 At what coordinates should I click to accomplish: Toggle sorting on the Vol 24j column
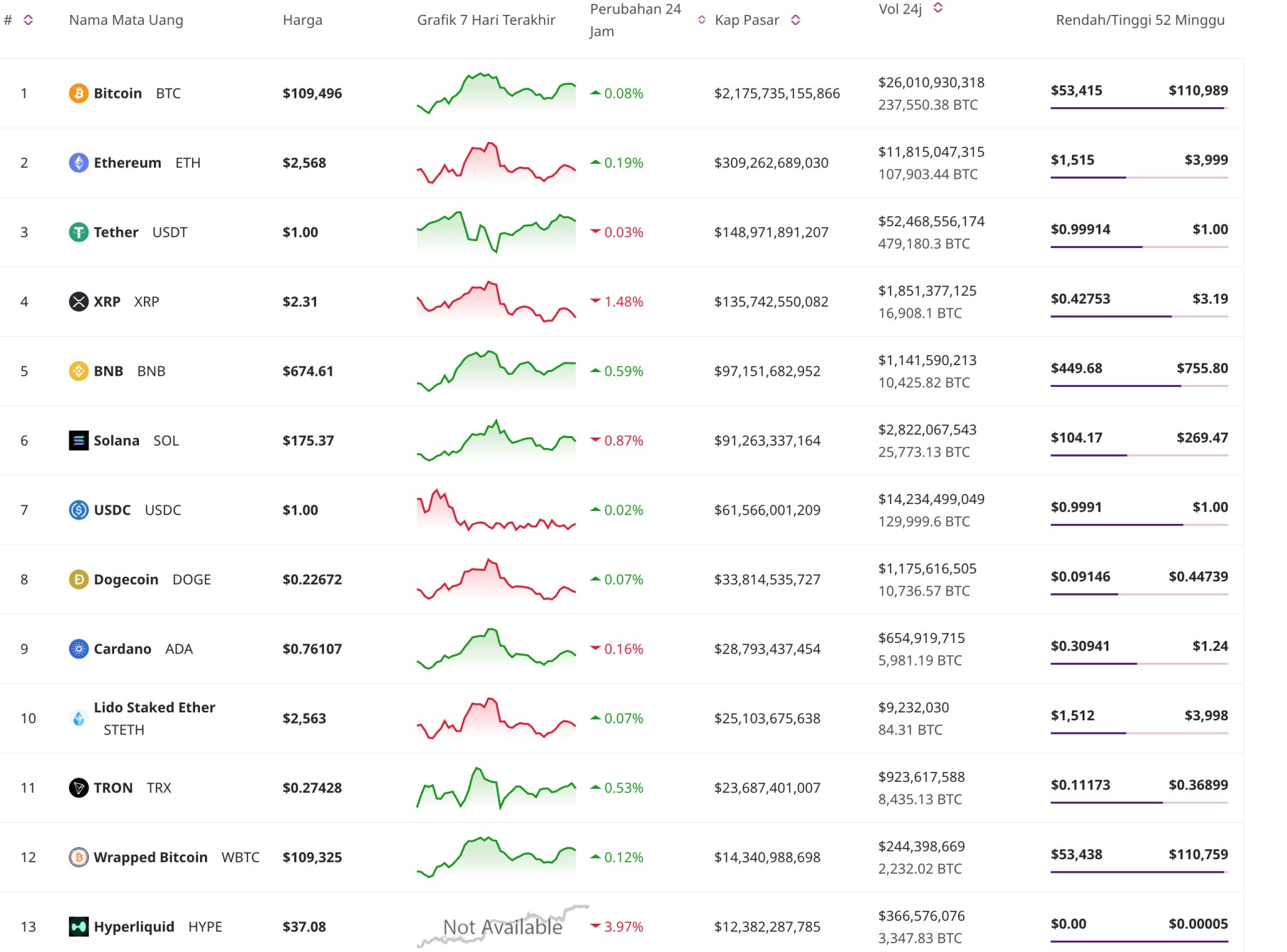[939, 9]
